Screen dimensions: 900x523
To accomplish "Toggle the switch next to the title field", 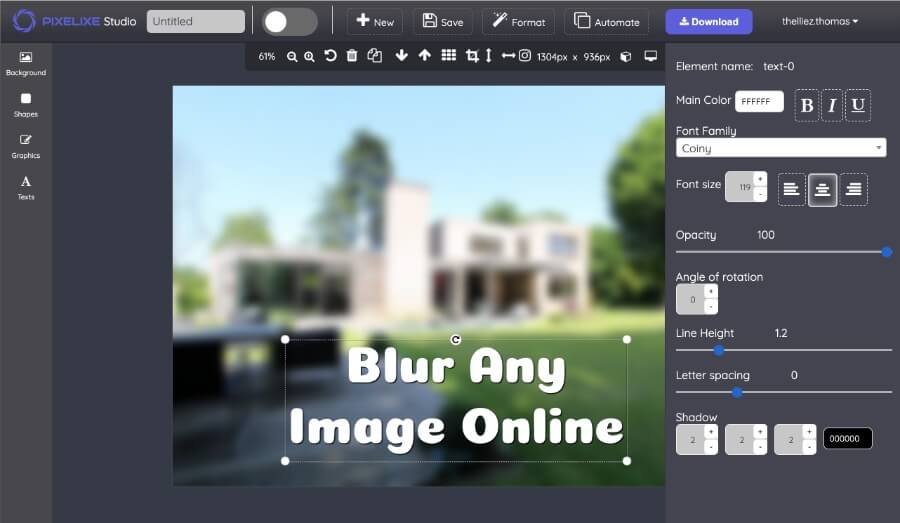I will [290, 22].
